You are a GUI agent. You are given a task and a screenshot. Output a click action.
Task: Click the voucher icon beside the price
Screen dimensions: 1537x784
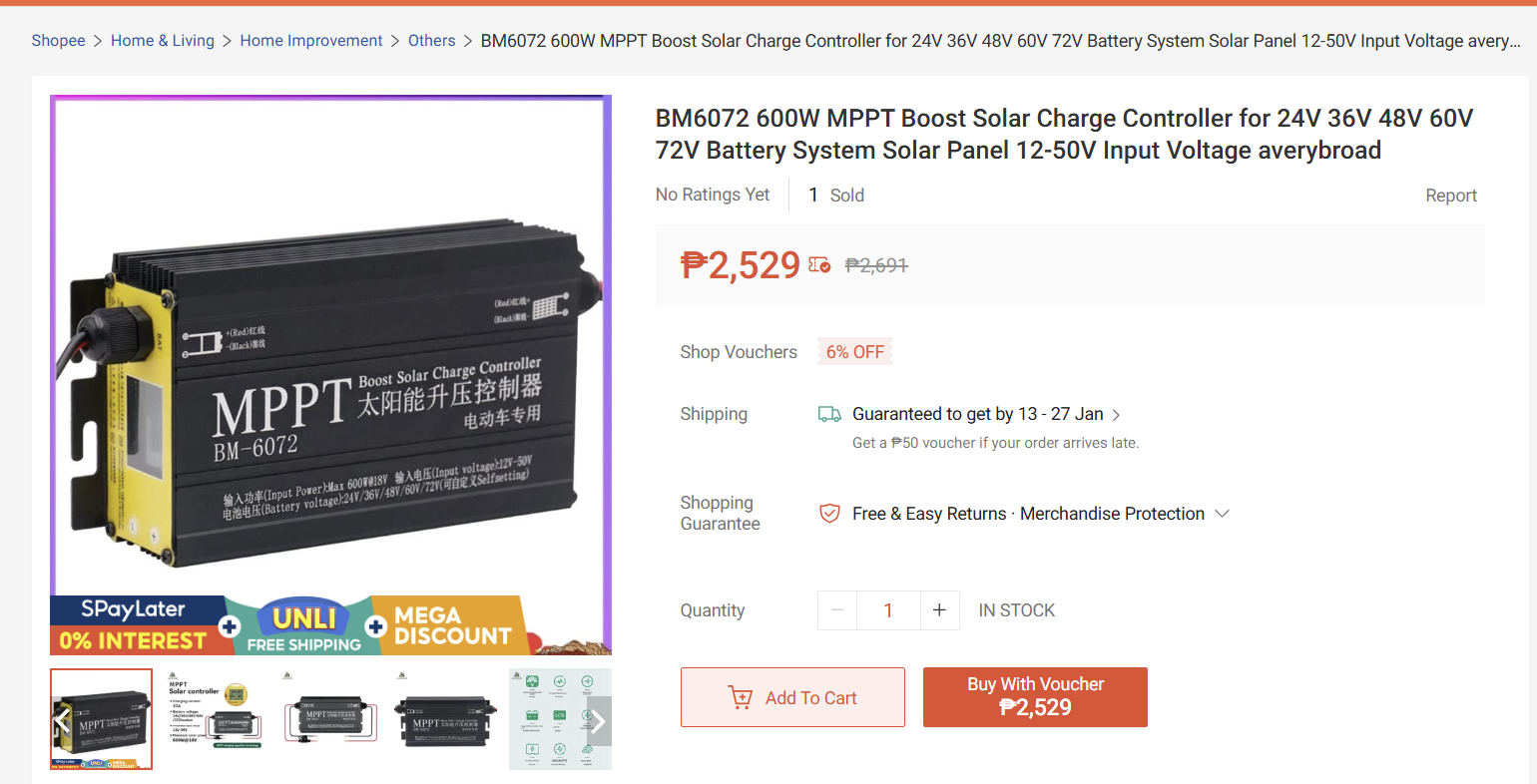click(x=819, y=265)
